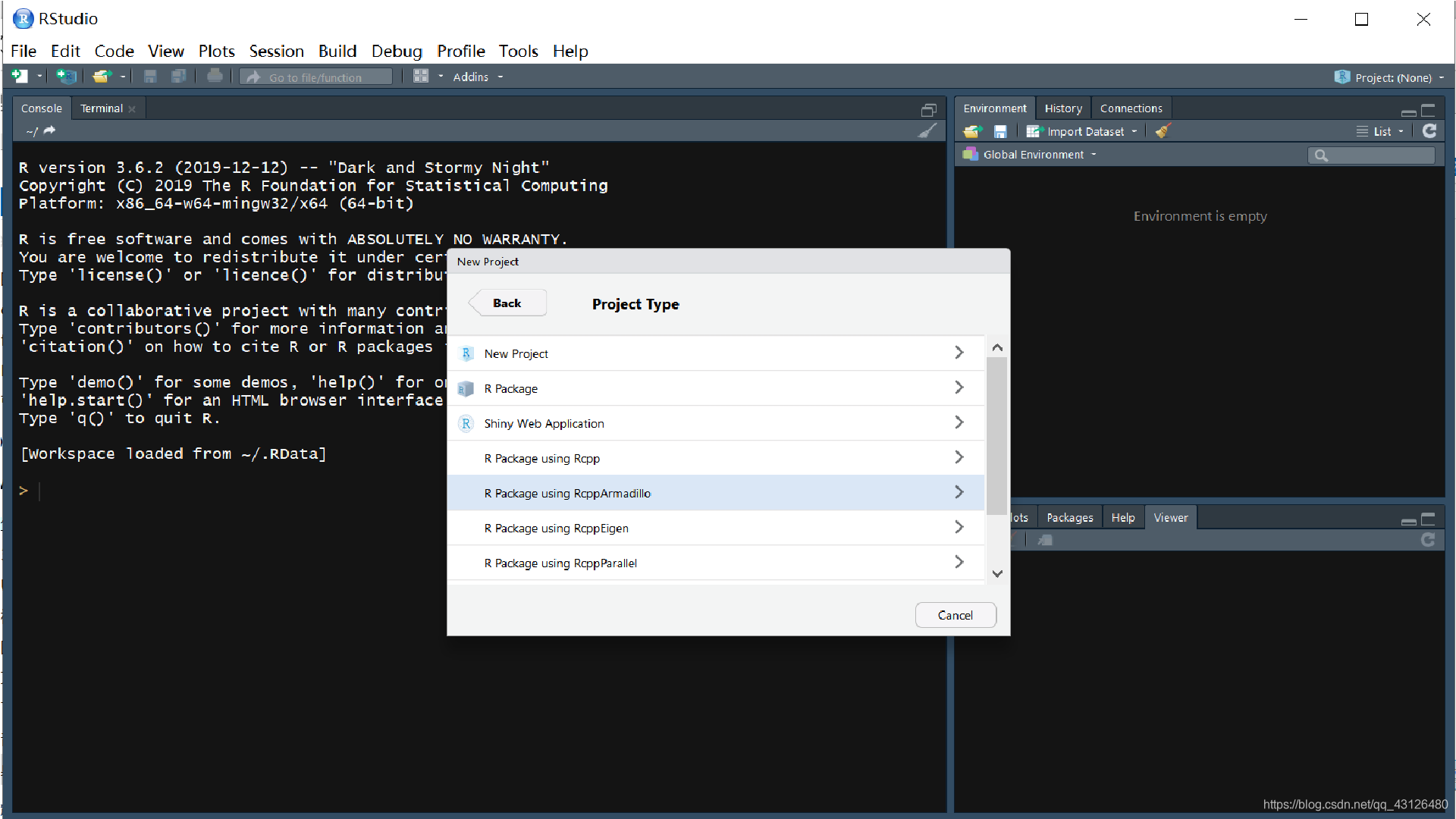Screen dimensions: 1456x819
Task: Switch to the Packages tab
Action: click(x=1070, y=517)
